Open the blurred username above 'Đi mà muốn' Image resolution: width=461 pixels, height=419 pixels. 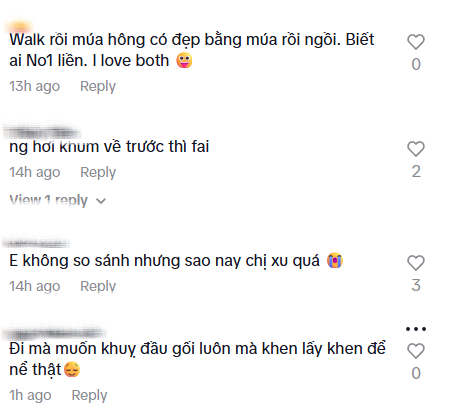[53, 330]
